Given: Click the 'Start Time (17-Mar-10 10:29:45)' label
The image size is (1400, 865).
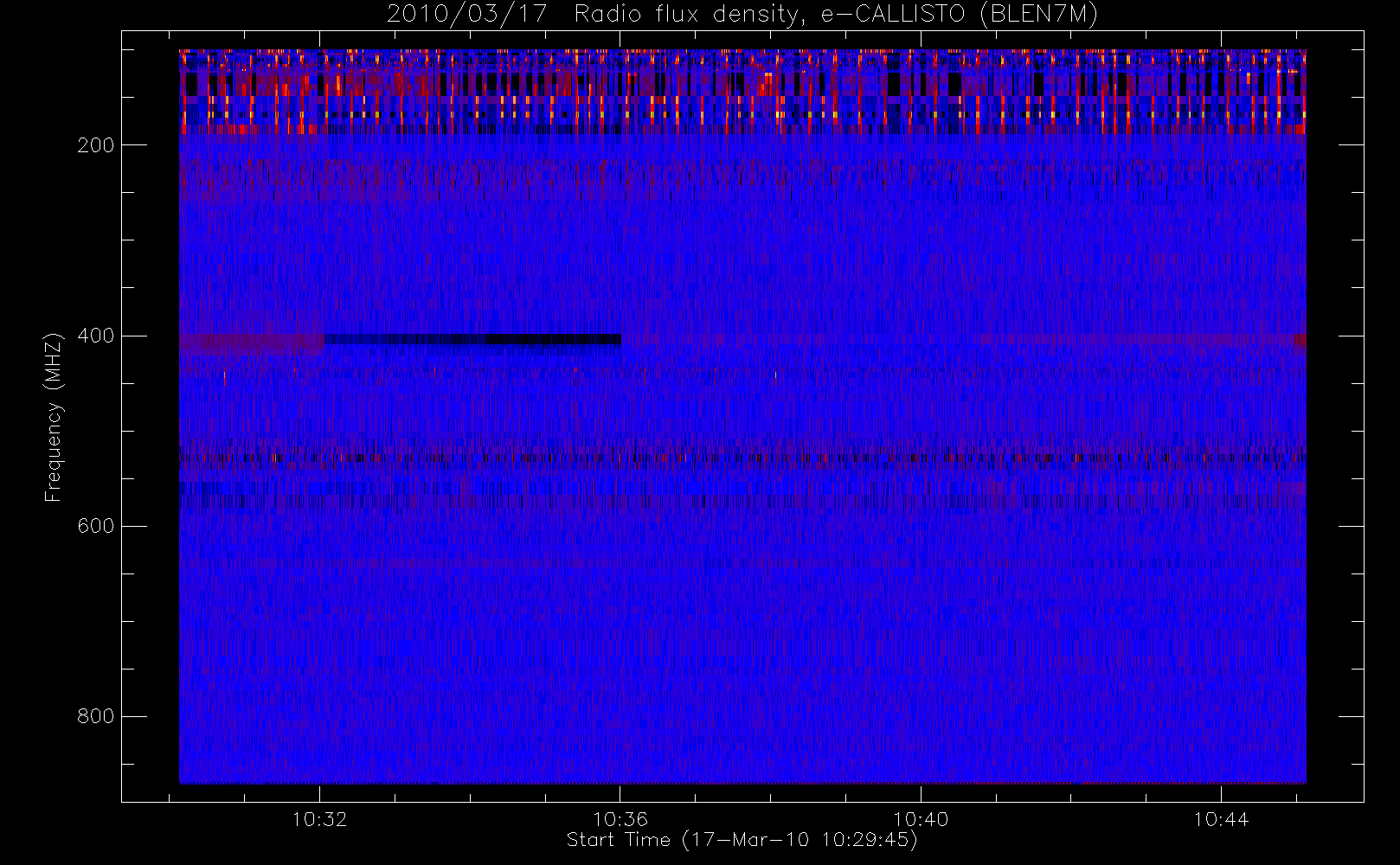Looking at the screenshot, I should point(742,840).
